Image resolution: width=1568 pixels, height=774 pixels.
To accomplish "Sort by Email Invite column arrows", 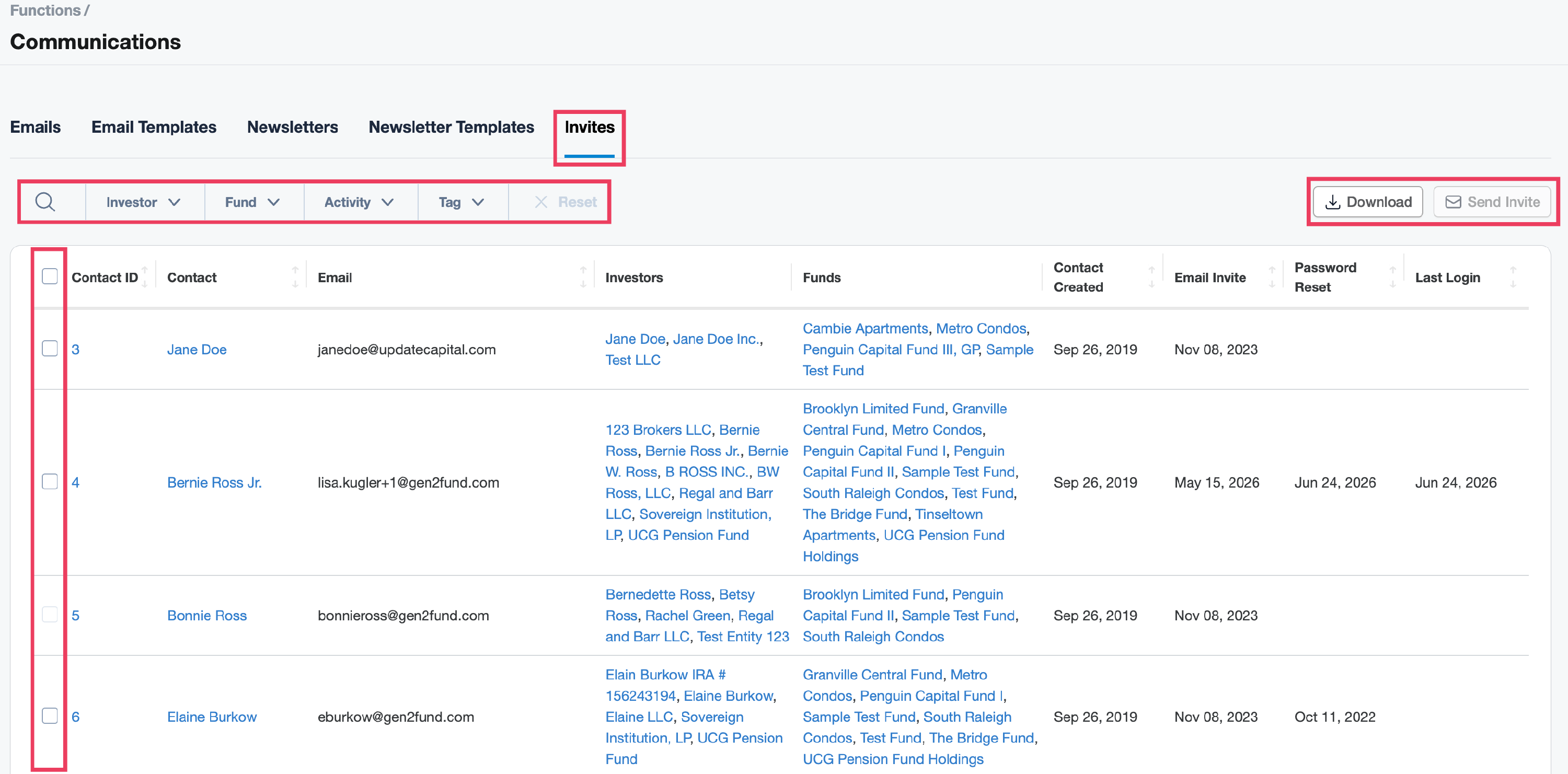I will (1272, 277).
